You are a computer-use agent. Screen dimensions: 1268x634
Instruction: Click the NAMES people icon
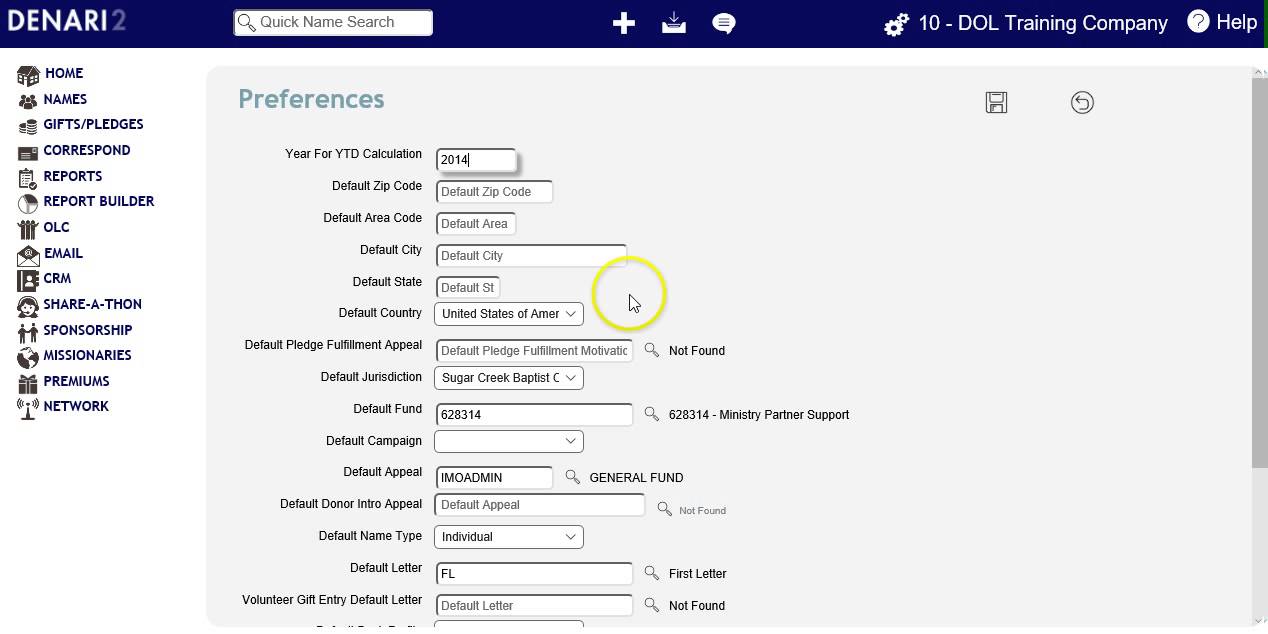[28, 100]
